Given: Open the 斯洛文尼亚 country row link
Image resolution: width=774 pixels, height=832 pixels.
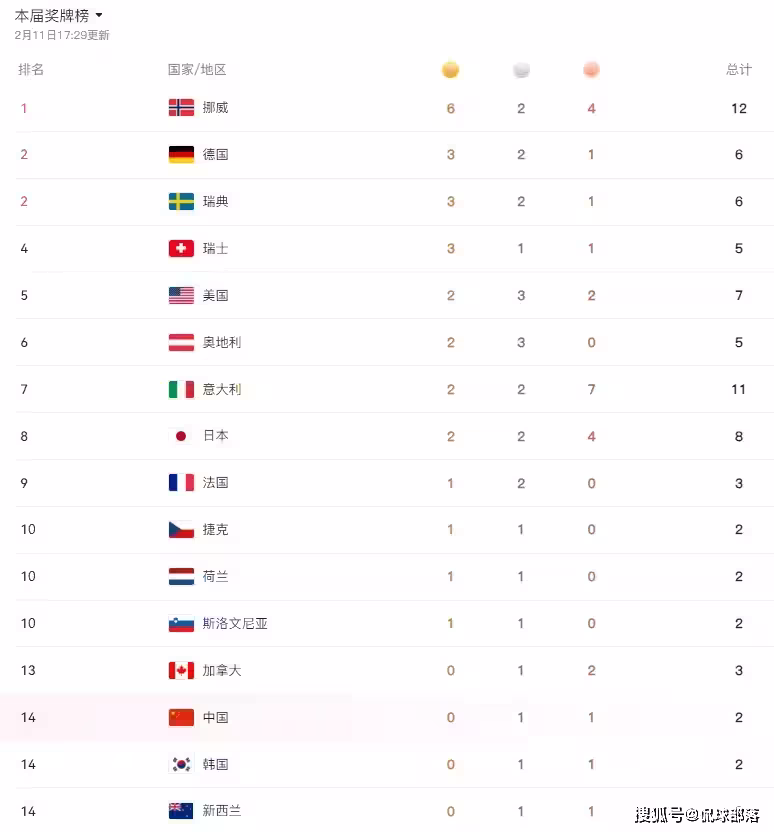Looking at the screenshot, I should pos(235,623).
